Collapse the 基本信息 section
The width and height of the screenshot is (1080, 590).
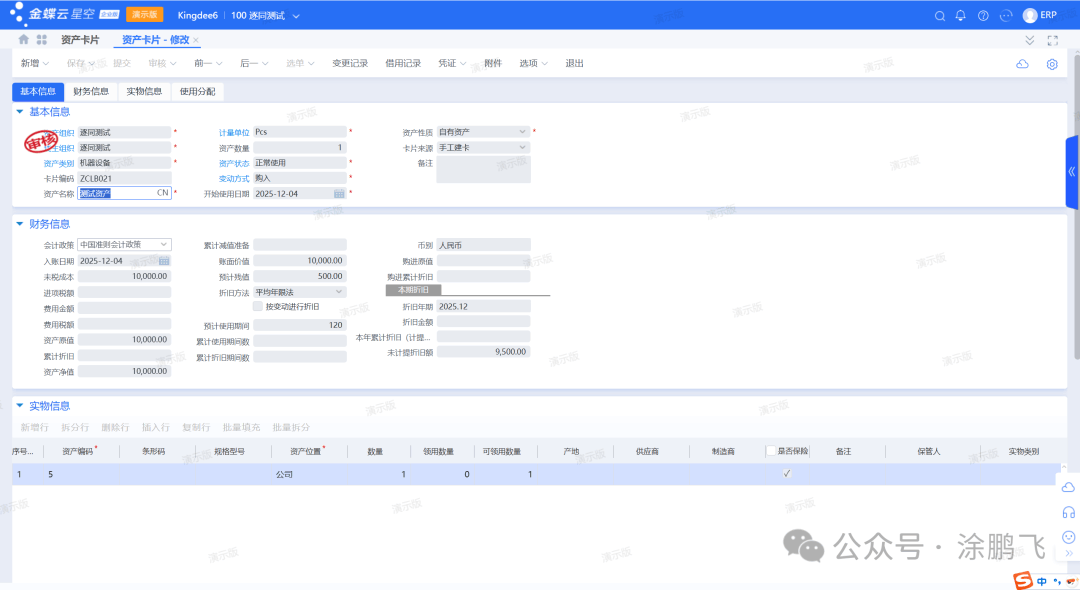pos(20,112)
